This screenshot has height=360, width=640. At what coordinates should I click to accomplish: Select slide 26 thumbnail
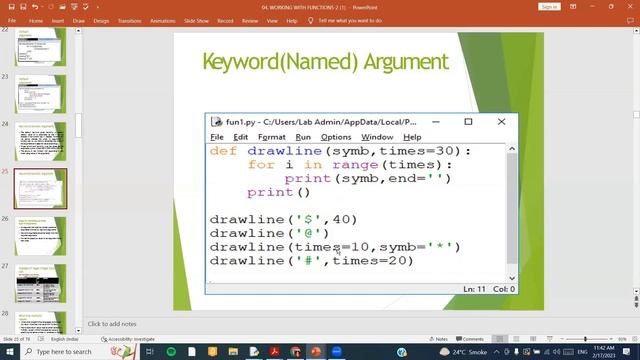[40, 236]
